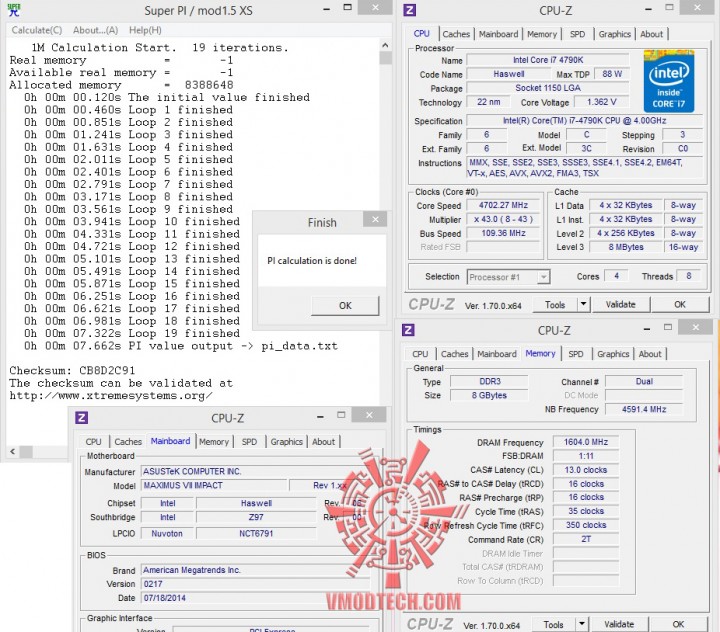Switch to Memory tab in top CPU-Z window

[x=542, y=34]
